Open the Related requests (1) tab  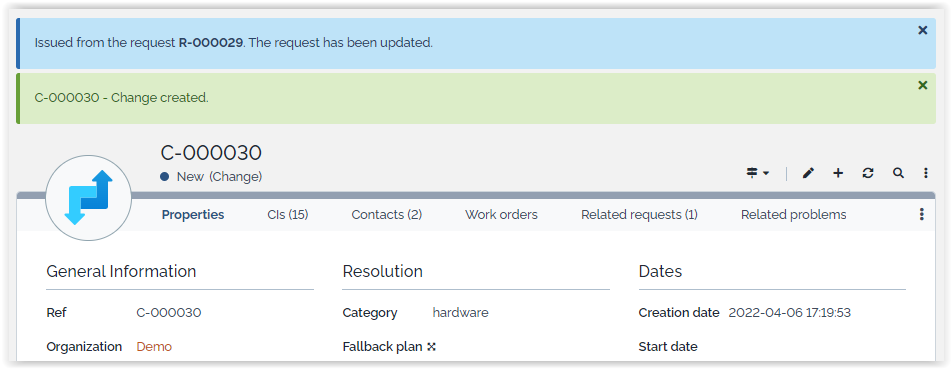coord(639,215)
